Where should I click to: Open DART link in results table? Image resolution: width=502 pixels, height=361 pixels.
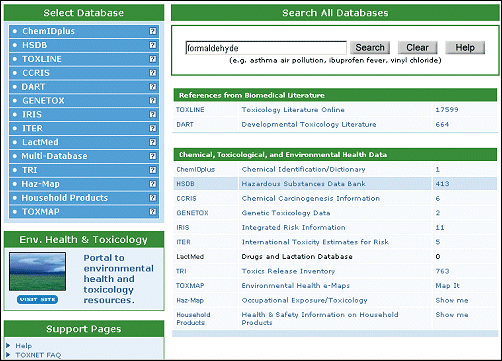185,124
